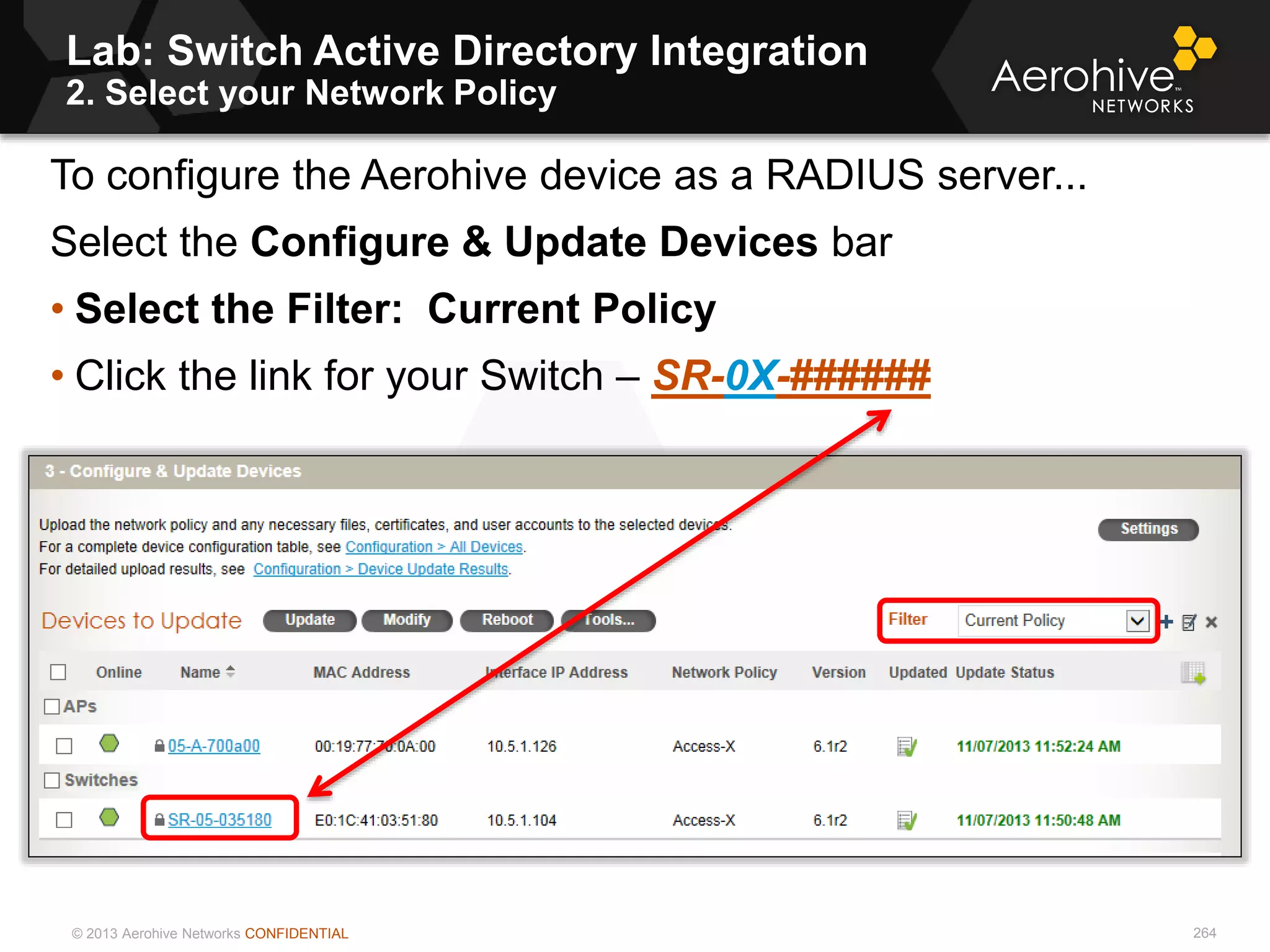Click the Devices to Update heading
The image size is (1270, 952).
[x=141, y=620]
